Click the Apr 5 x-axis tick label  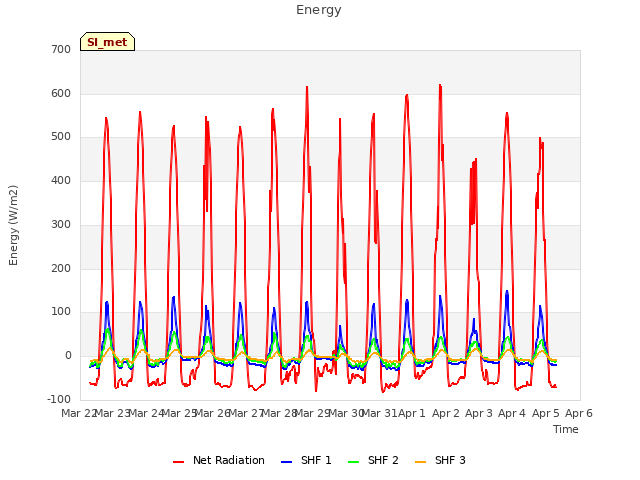tap(545, 413)
